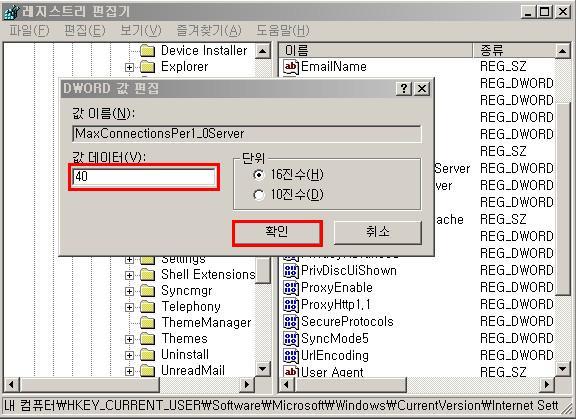Open the 도움말(H) menu
Viewport: 576px width, 419px height.
[x=282, y=30]
